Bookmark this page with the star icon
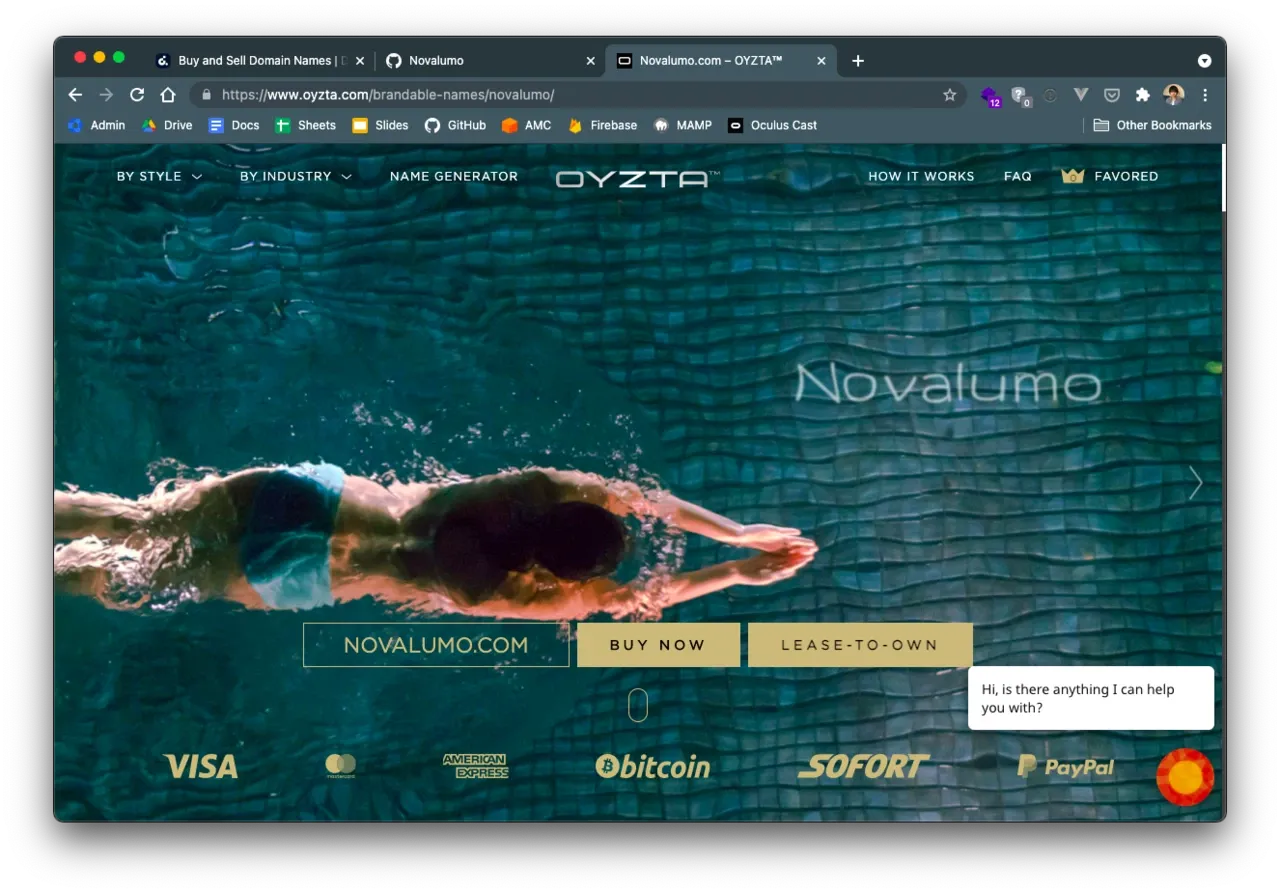The width and height of the screenshot is (1280, 893). (949, 95)
